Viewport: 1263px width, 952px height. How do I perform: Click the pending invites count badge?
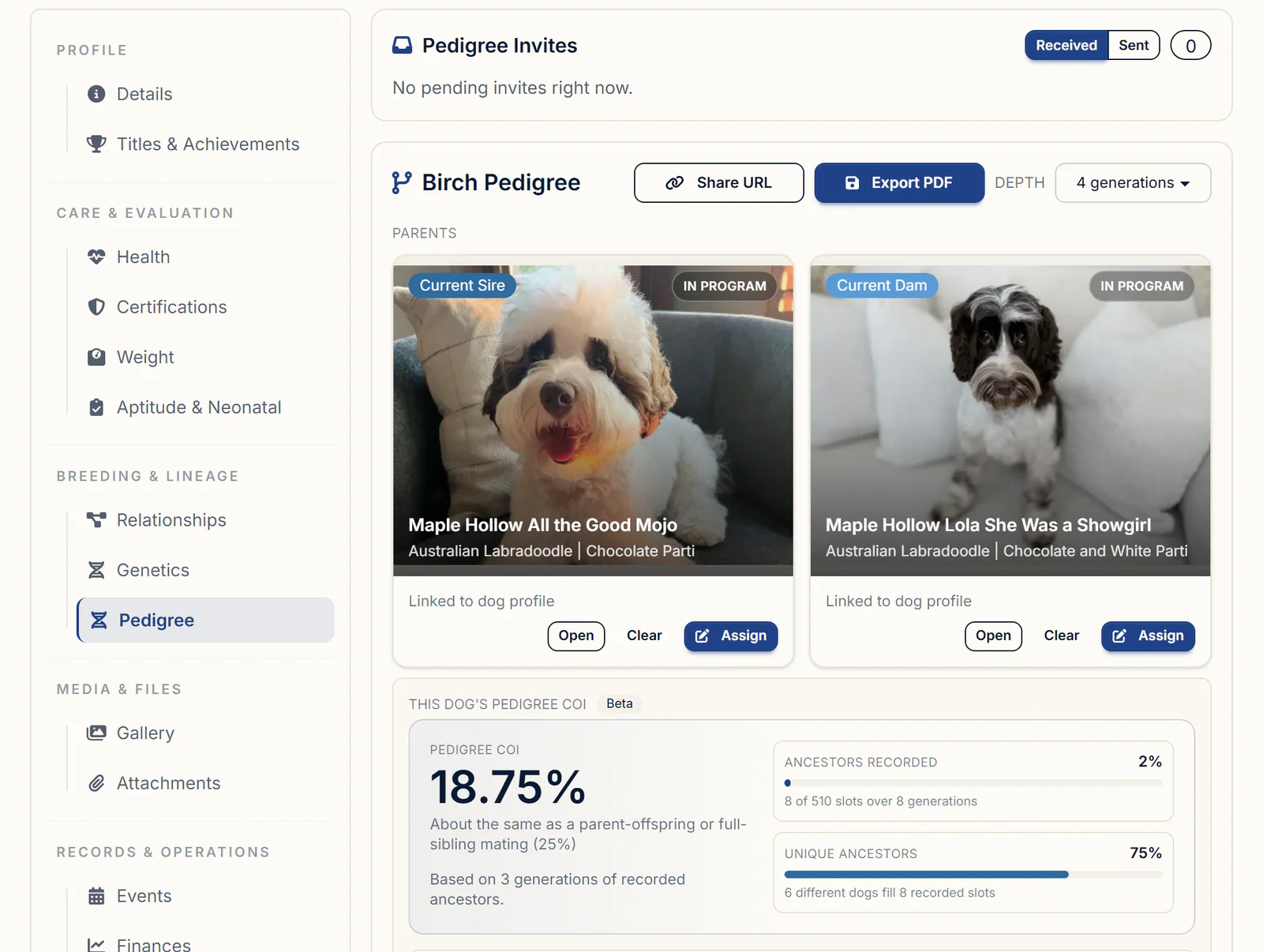(x=1190, y=45)
